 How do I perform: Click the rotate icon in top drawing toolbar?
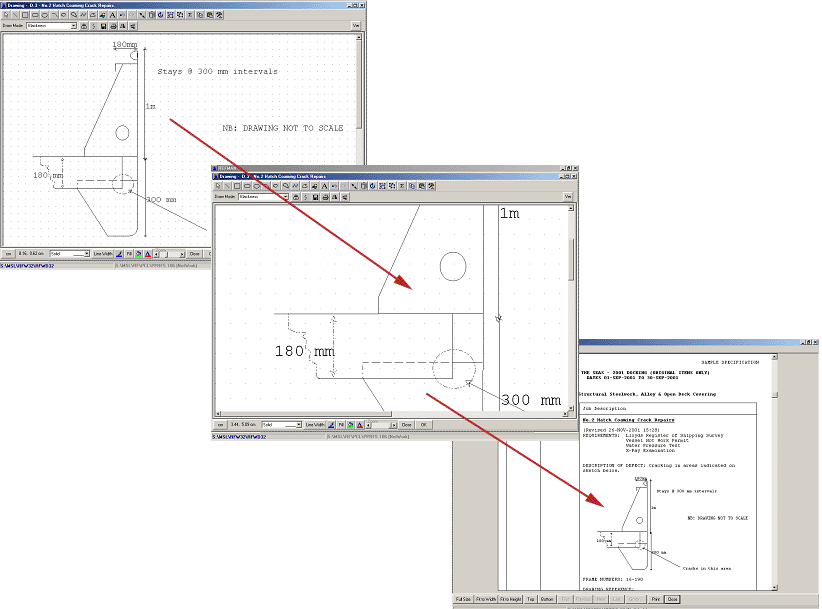tap(160, 16)
